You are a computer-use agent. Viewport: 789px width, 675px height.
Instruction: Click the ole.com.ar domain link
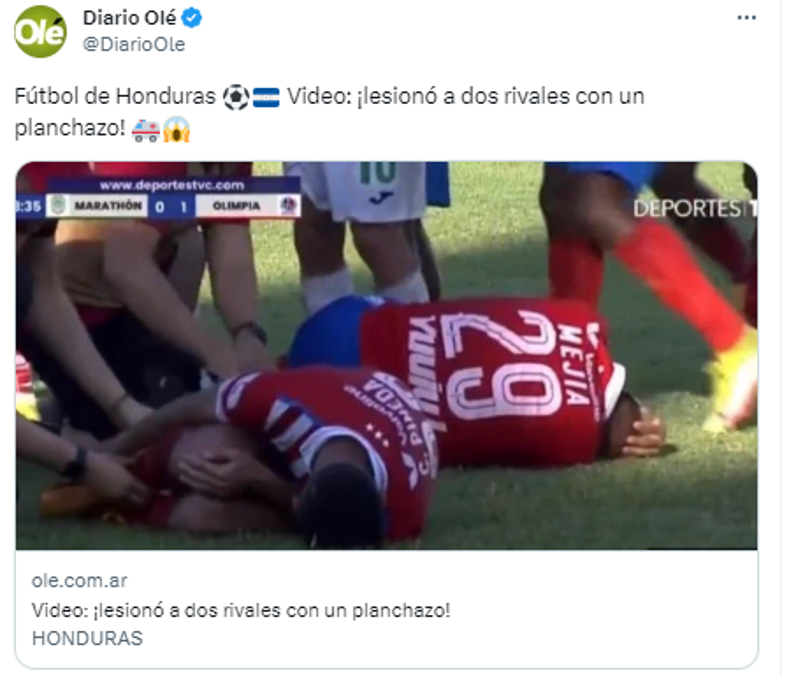tap(80, 581)
